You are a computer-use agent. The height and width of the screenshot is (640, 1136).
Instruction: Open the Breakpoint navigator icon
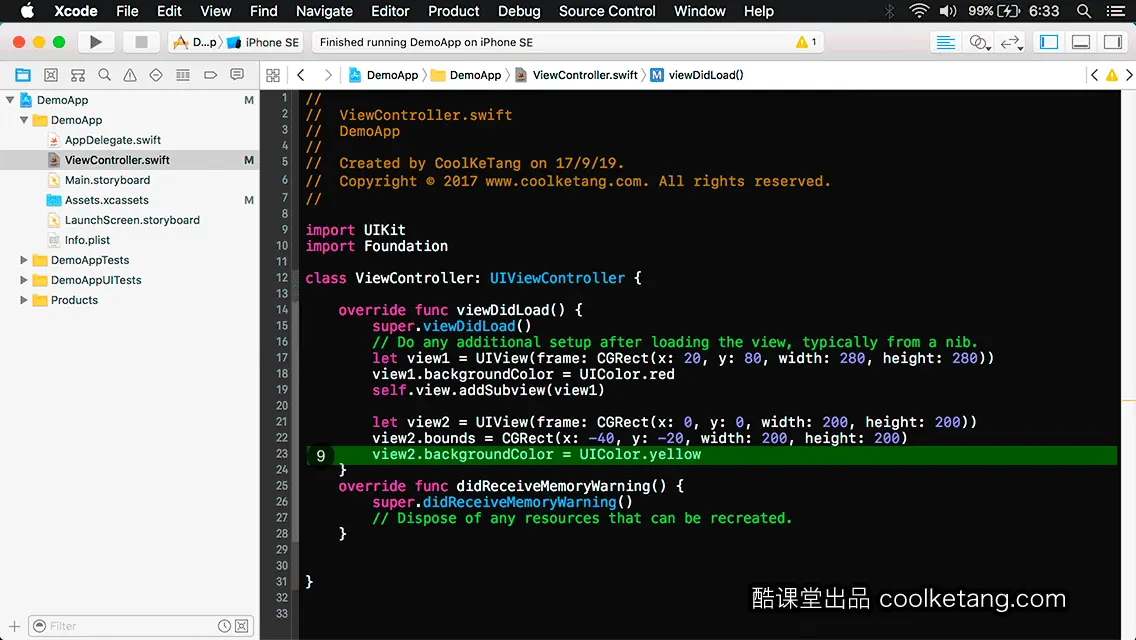210,75
